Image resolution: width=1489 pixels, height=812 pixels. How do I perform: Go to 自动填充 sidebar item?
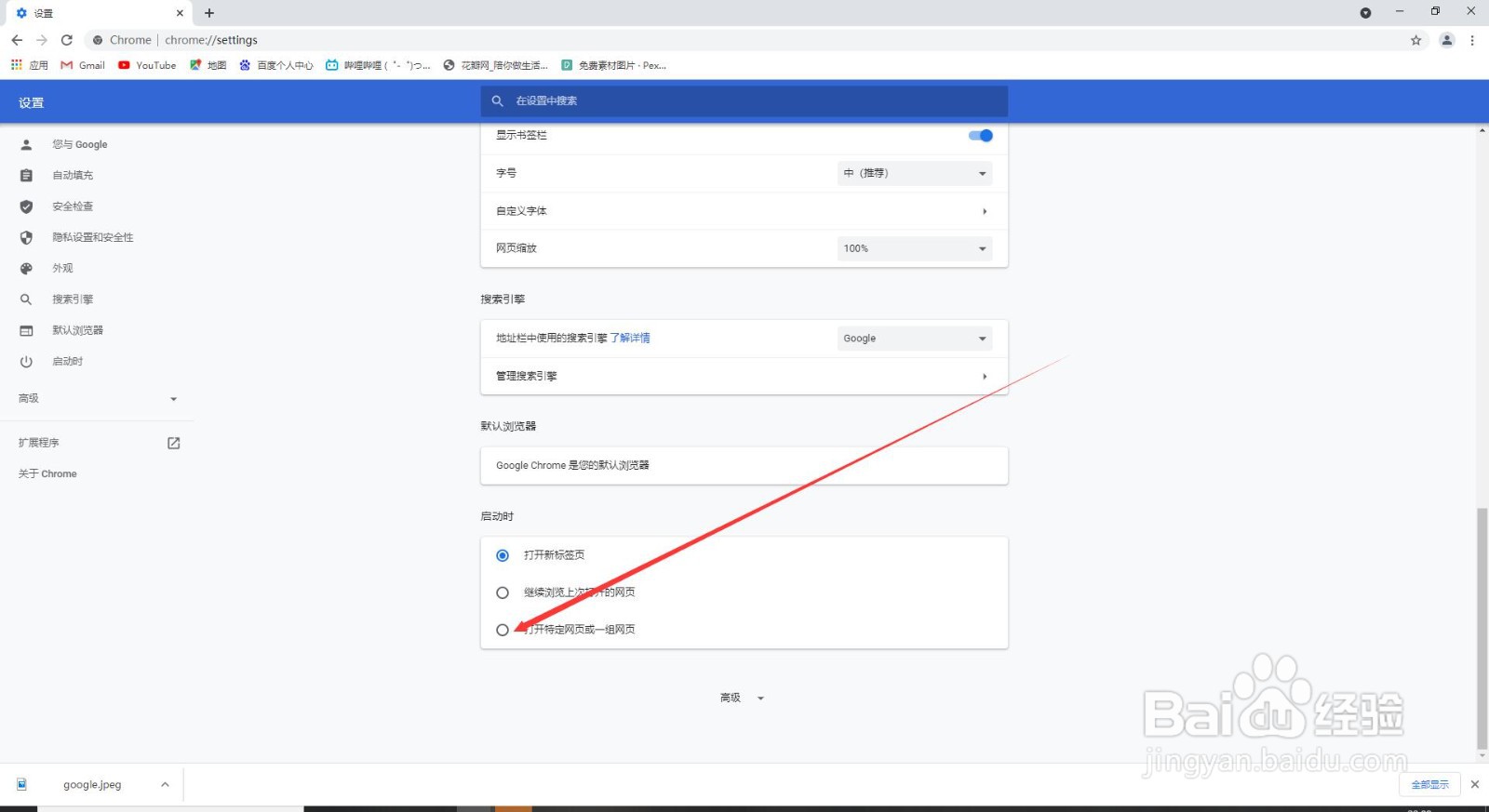(x=73, y=175)
